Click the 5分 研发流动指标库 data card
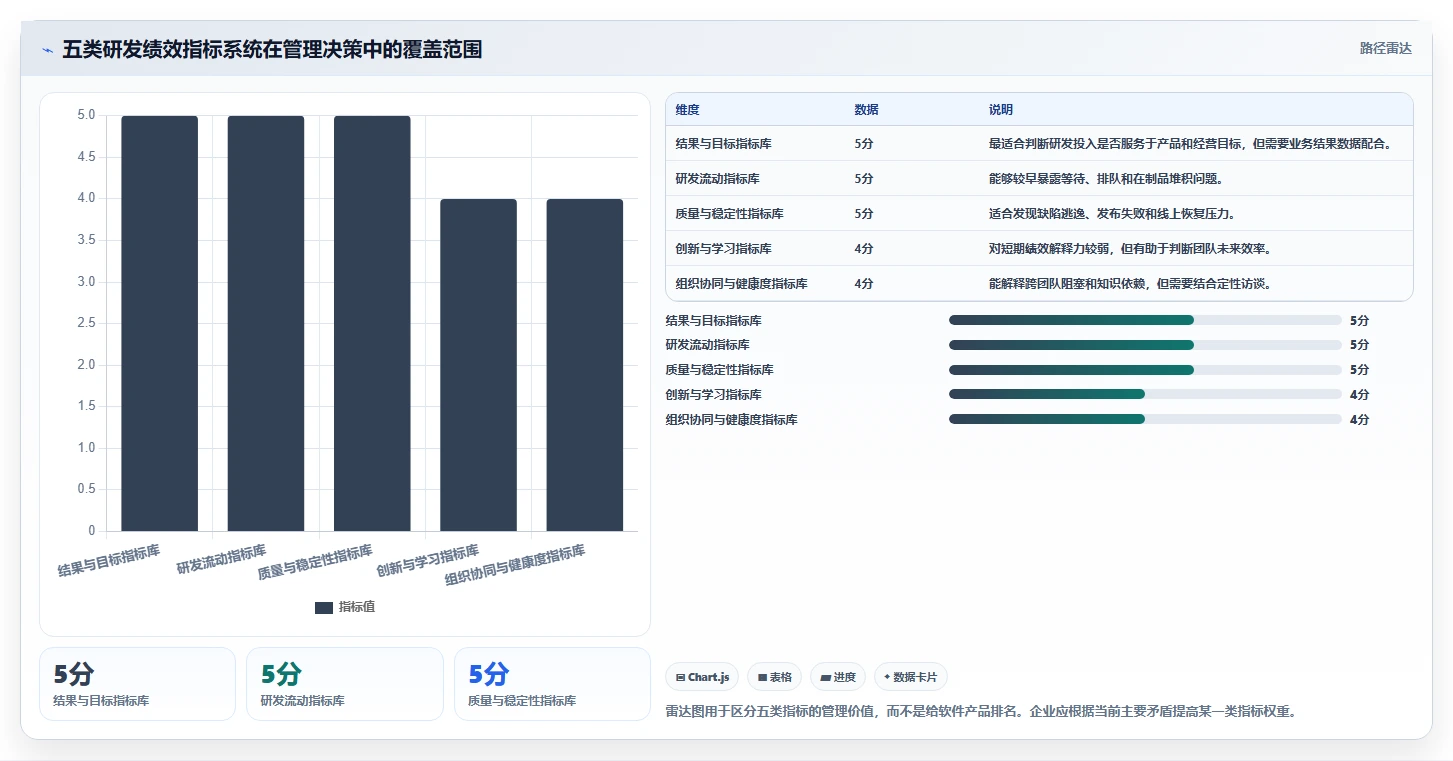1453x761 pixels. click(344, 684)
